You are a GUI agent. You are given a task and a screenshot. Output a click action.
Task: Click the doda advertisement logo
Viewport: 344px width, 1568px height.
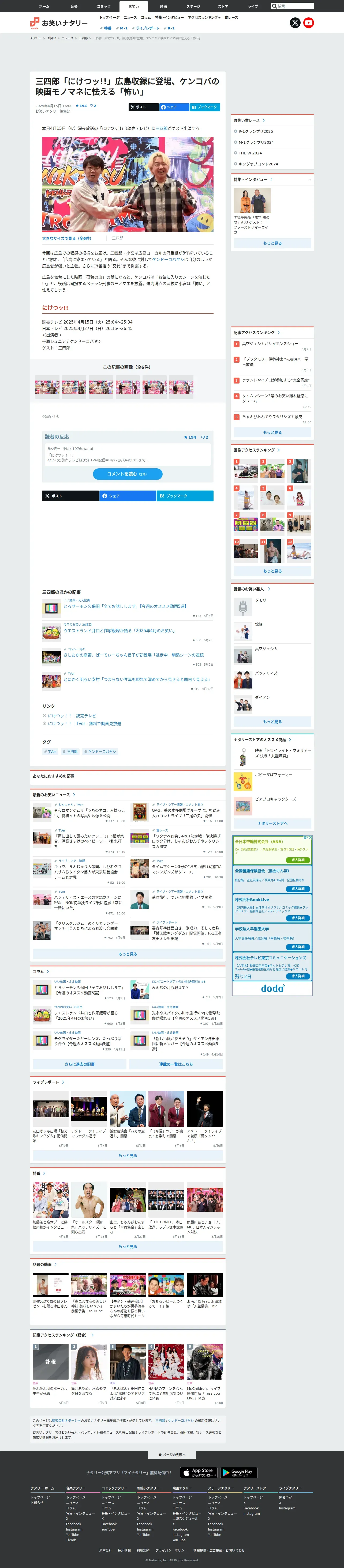[272, 988]
